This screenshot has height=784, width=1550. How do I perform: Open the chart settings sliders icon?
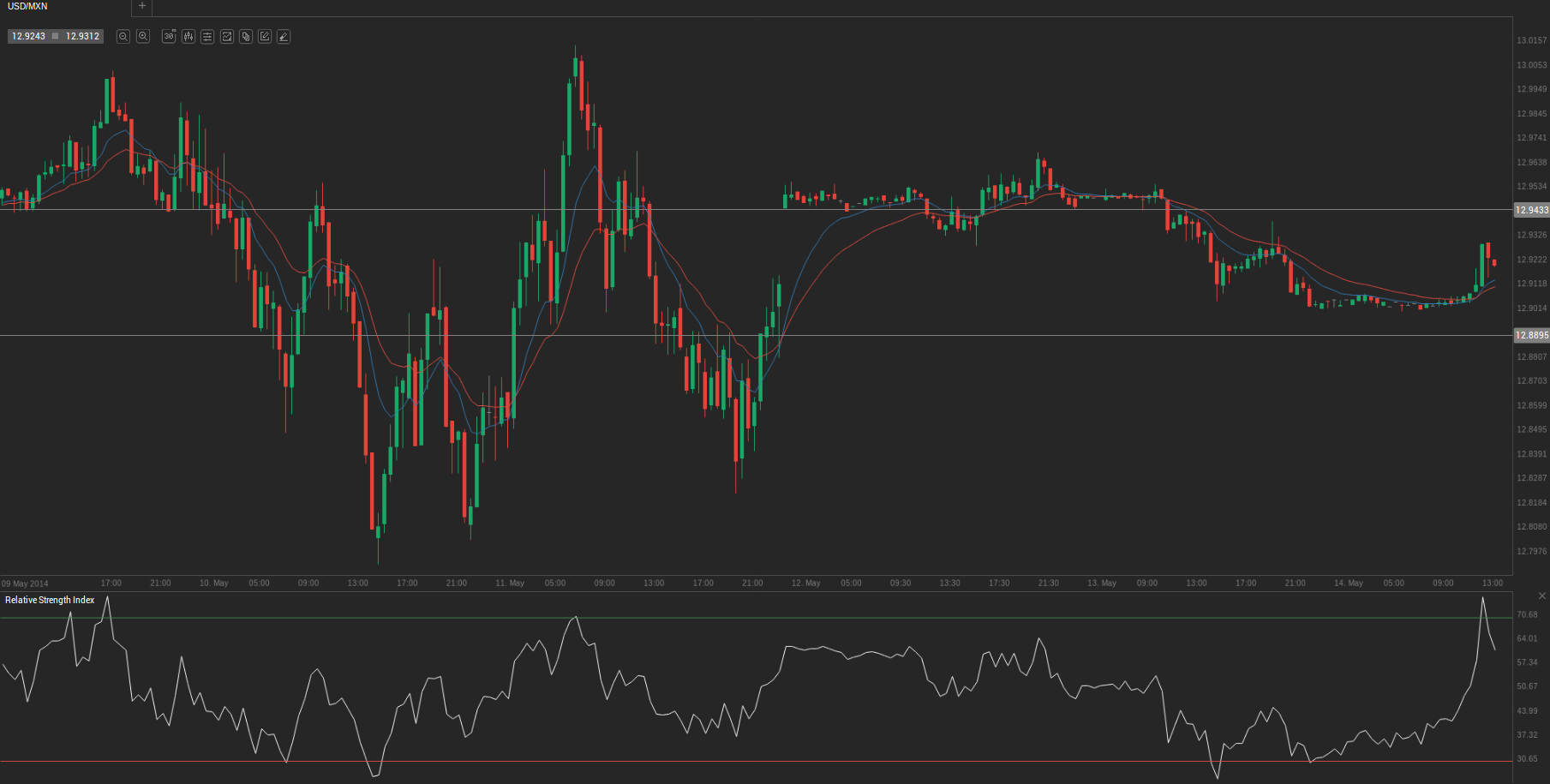207,36
